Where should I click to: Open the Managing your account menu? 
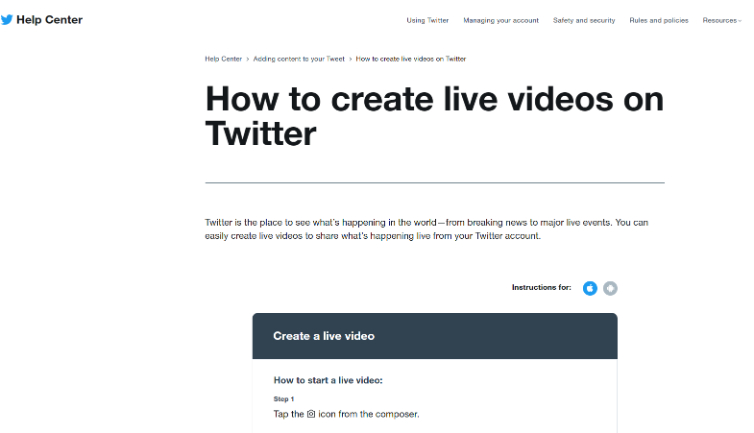(501, 20)
